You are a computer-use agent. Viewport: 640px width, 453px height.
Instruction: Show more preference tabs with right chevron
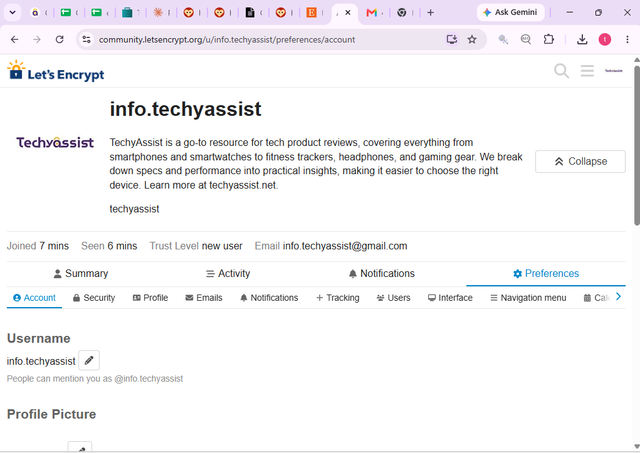click(618, 297)
